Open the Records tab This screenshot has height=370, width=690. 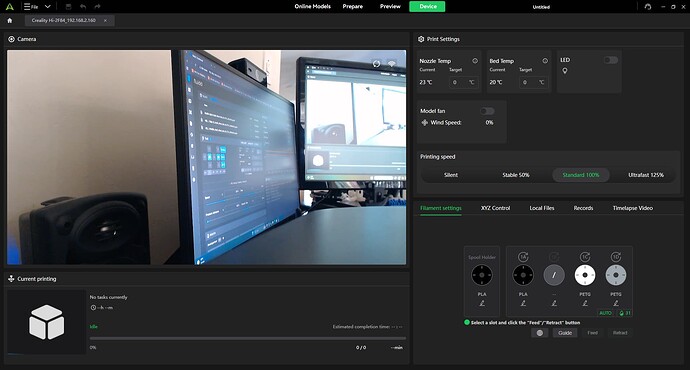[583, 208]
